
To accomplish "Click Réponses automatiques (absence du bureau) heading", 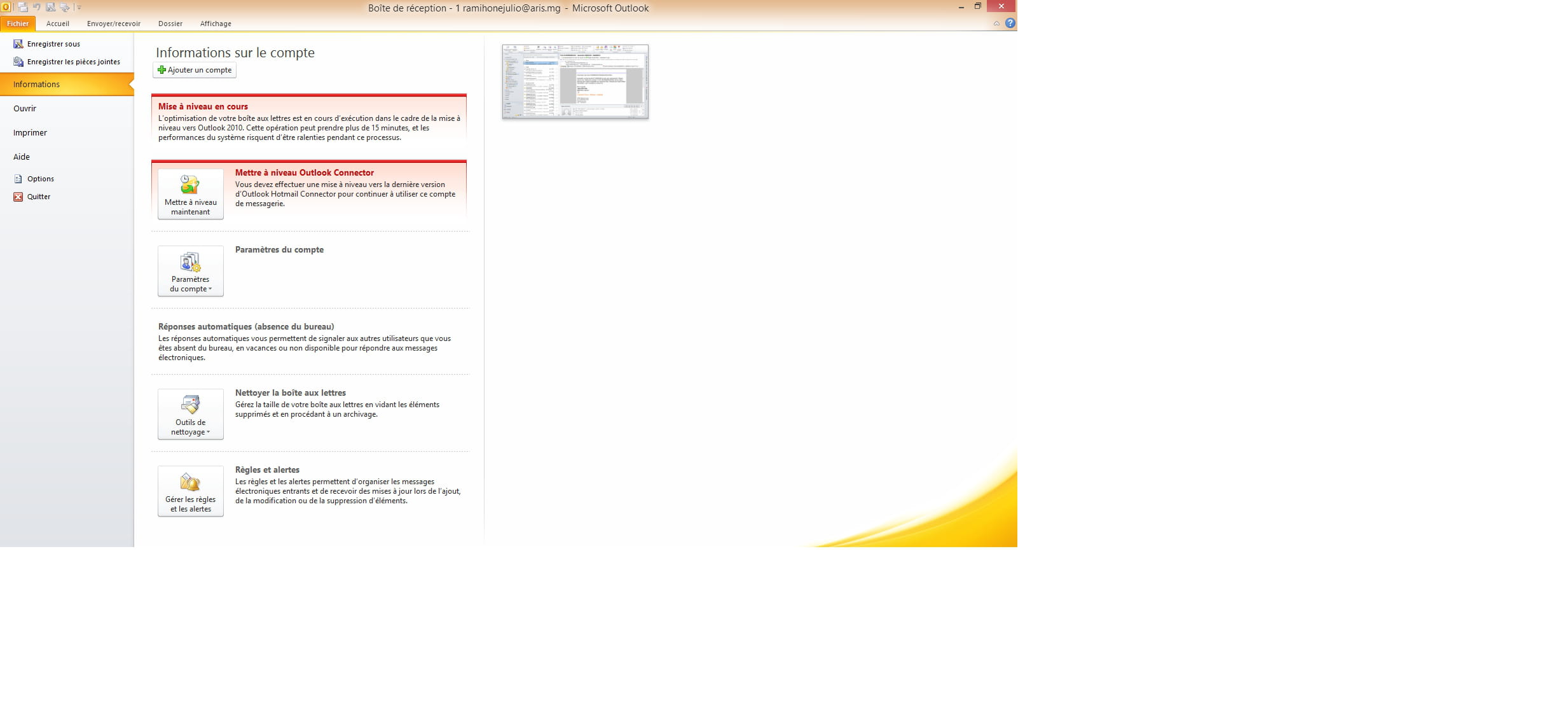I will point(246,326).
